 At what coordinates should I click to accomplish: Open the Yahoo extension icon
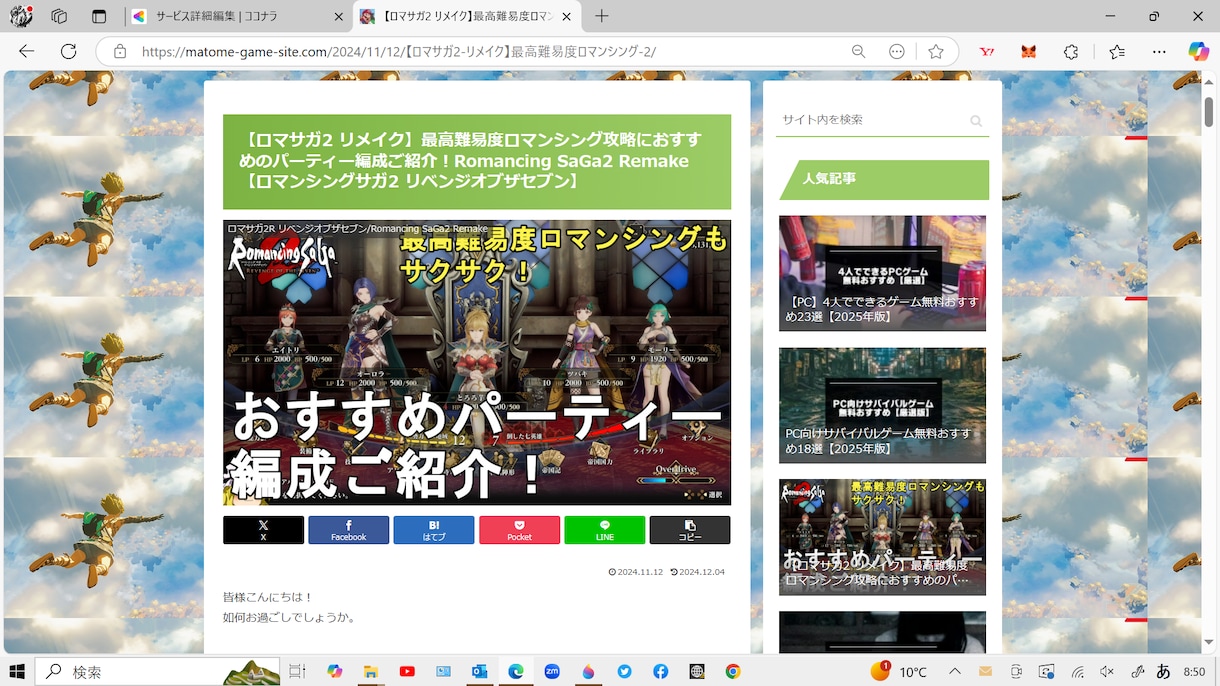[x=986, y=51]
